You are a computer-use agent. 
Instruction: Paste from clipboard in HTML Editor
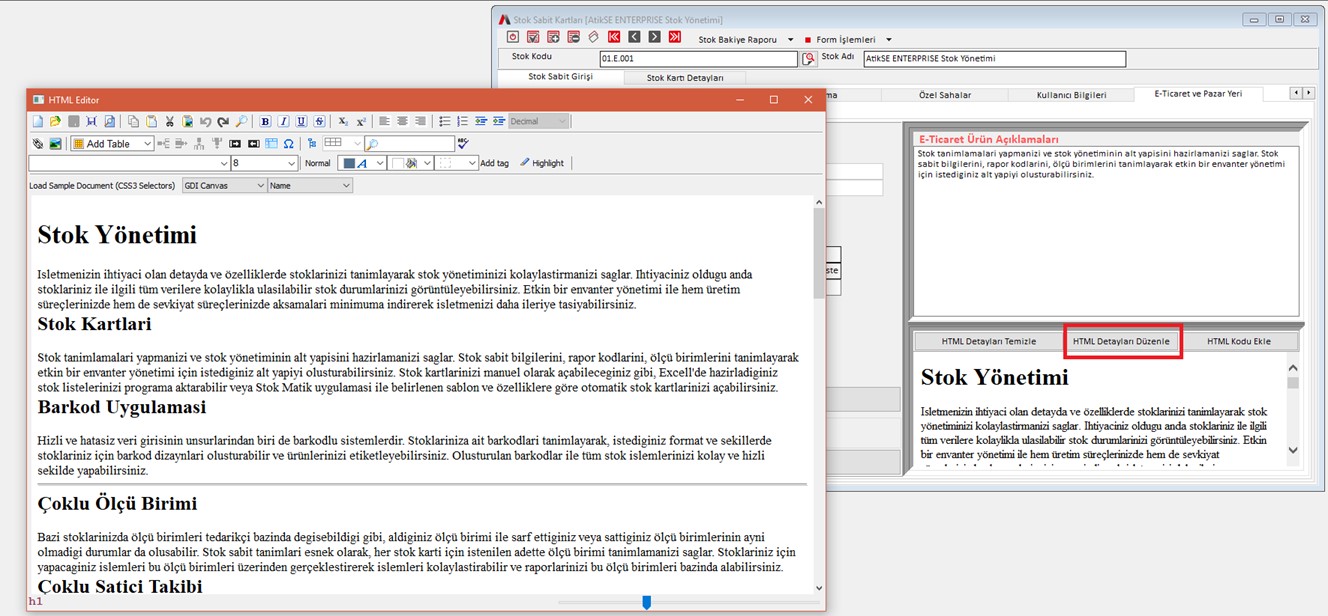pyautogui.click(x=152, y=121)
